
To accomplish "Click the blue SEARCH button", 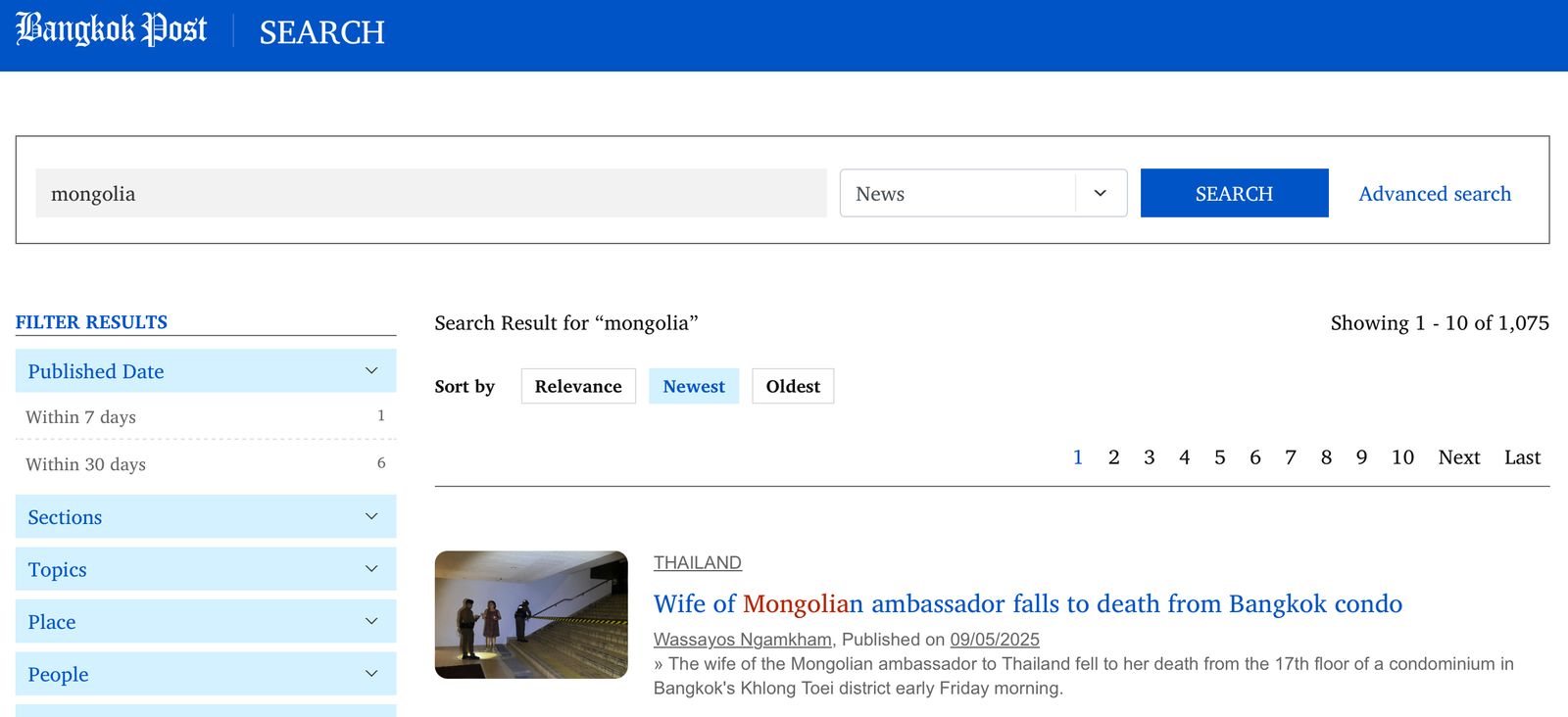I will (1234, 193).
